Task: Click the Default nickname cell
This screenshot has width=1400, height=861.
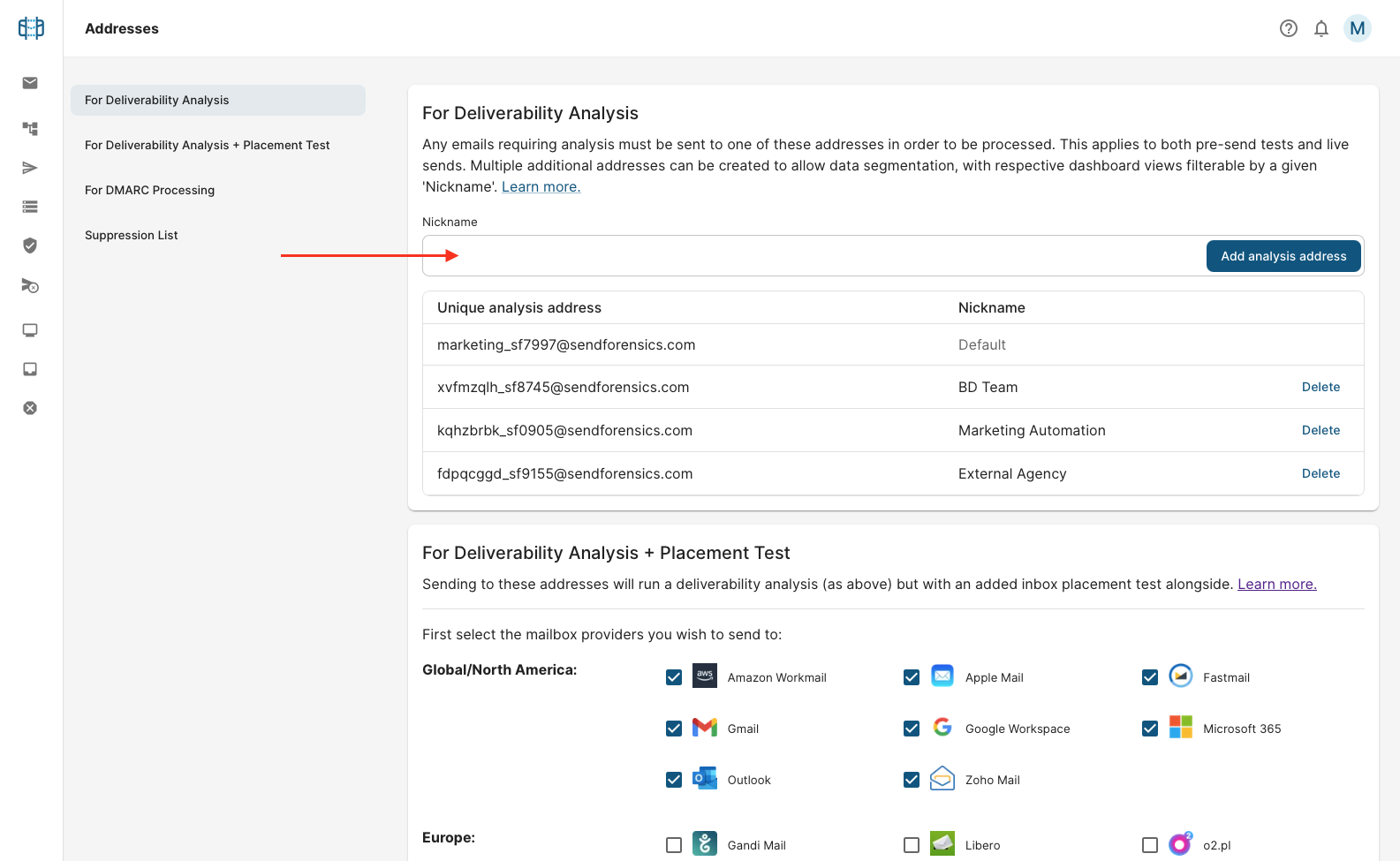Action: 981,344
